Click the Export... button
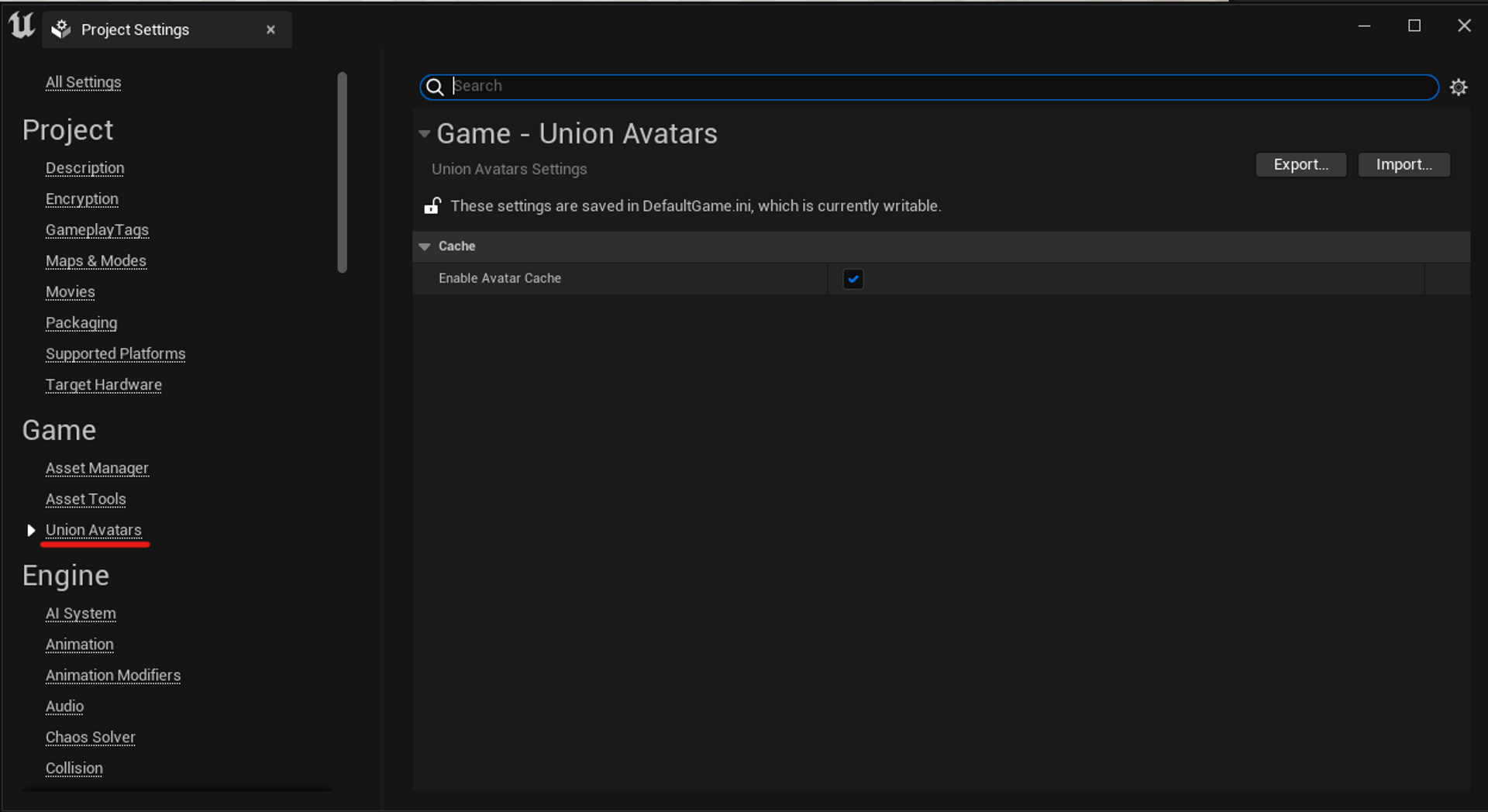The image size is (1488, 812). tap(1300, 164)
